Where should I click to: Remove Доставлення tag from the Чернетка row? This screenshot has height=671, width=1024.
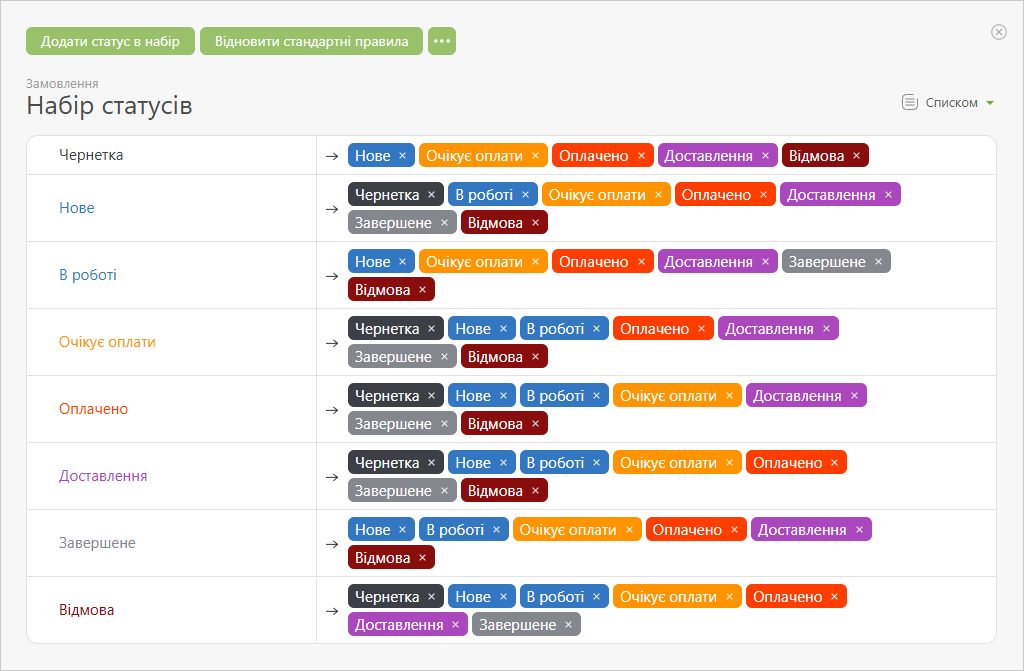765,155
